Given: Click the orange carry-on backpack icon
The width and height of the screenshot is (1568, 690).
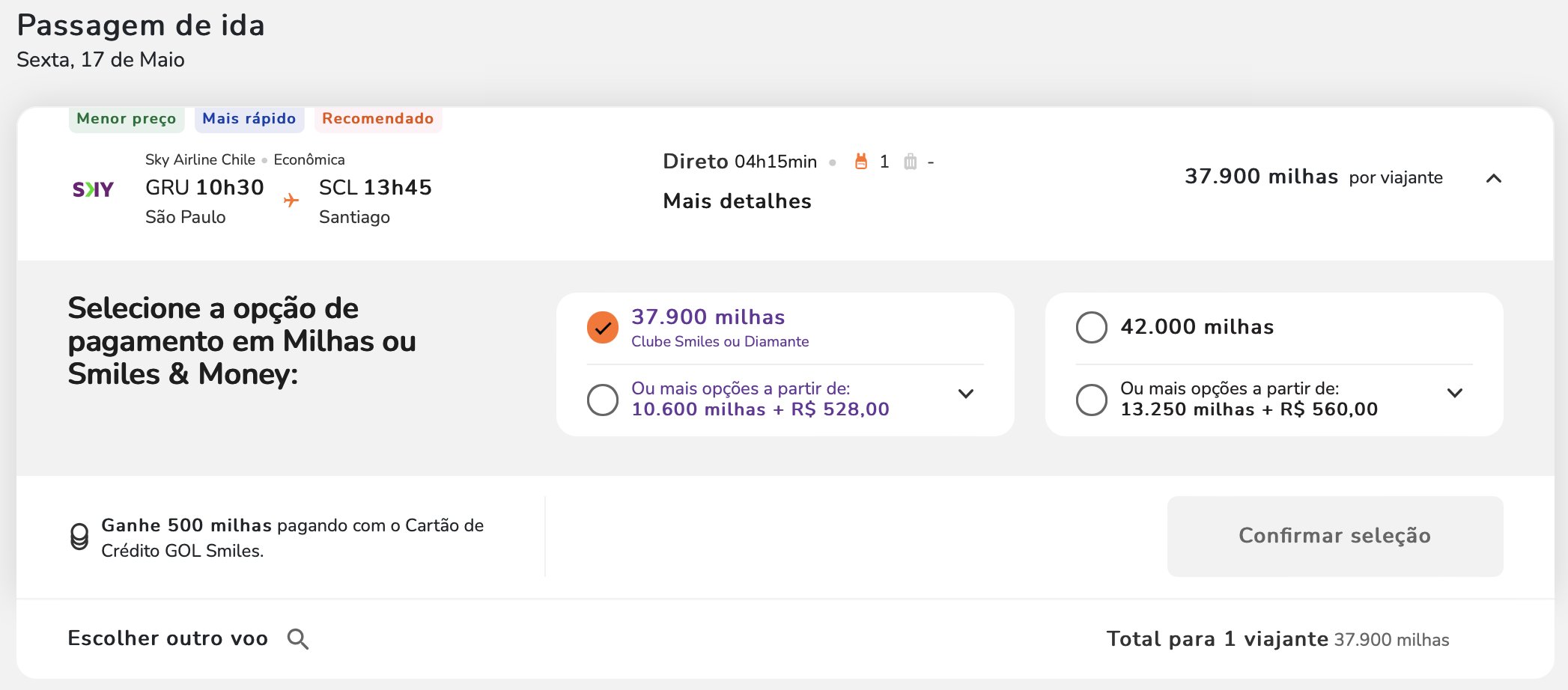Looking at the screenshot, I should tap(861, 162).
